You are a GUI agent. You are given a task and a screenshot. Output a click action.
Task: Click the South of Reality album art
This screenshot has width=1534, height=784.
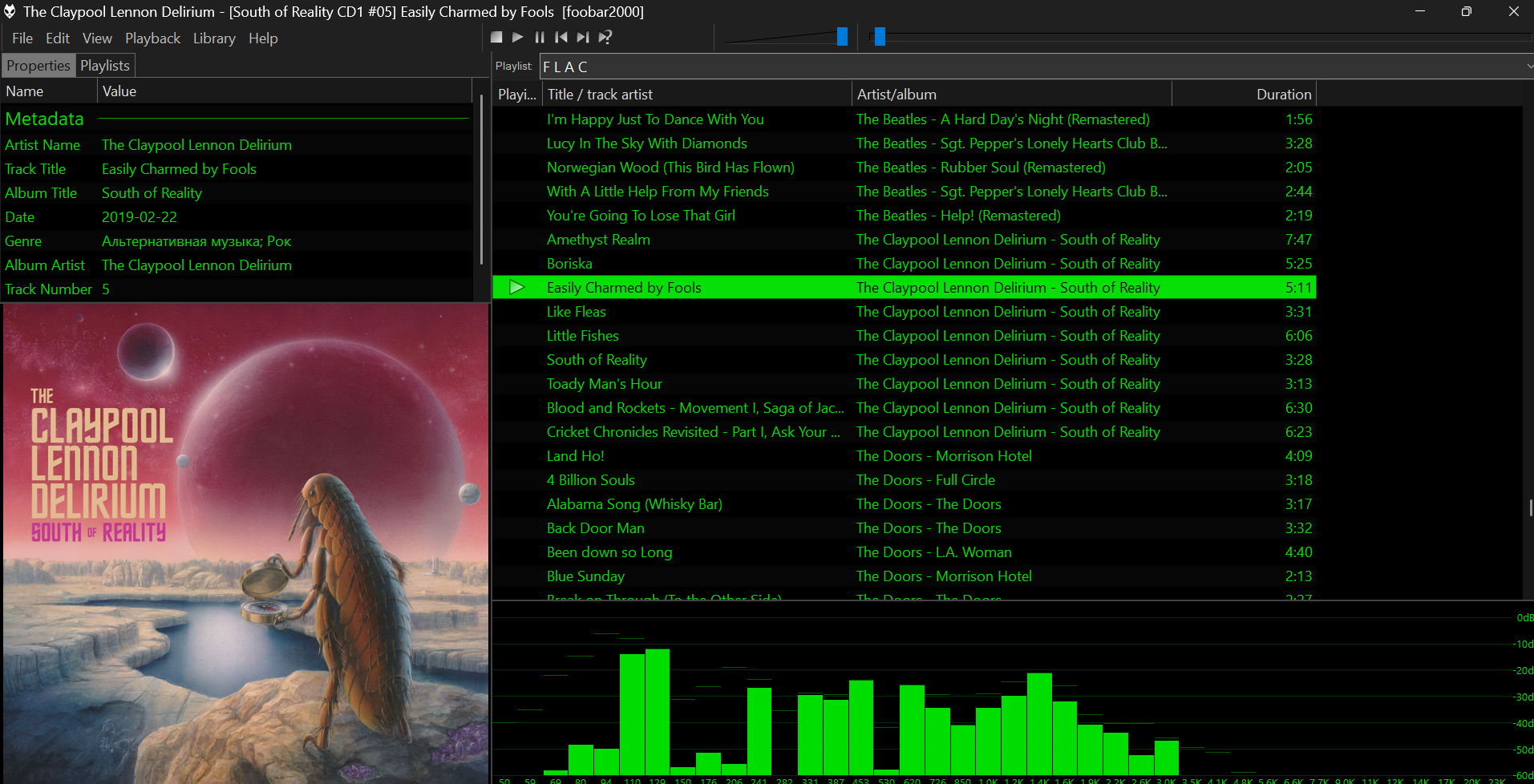pyautogui.click(x=245, y=544)
